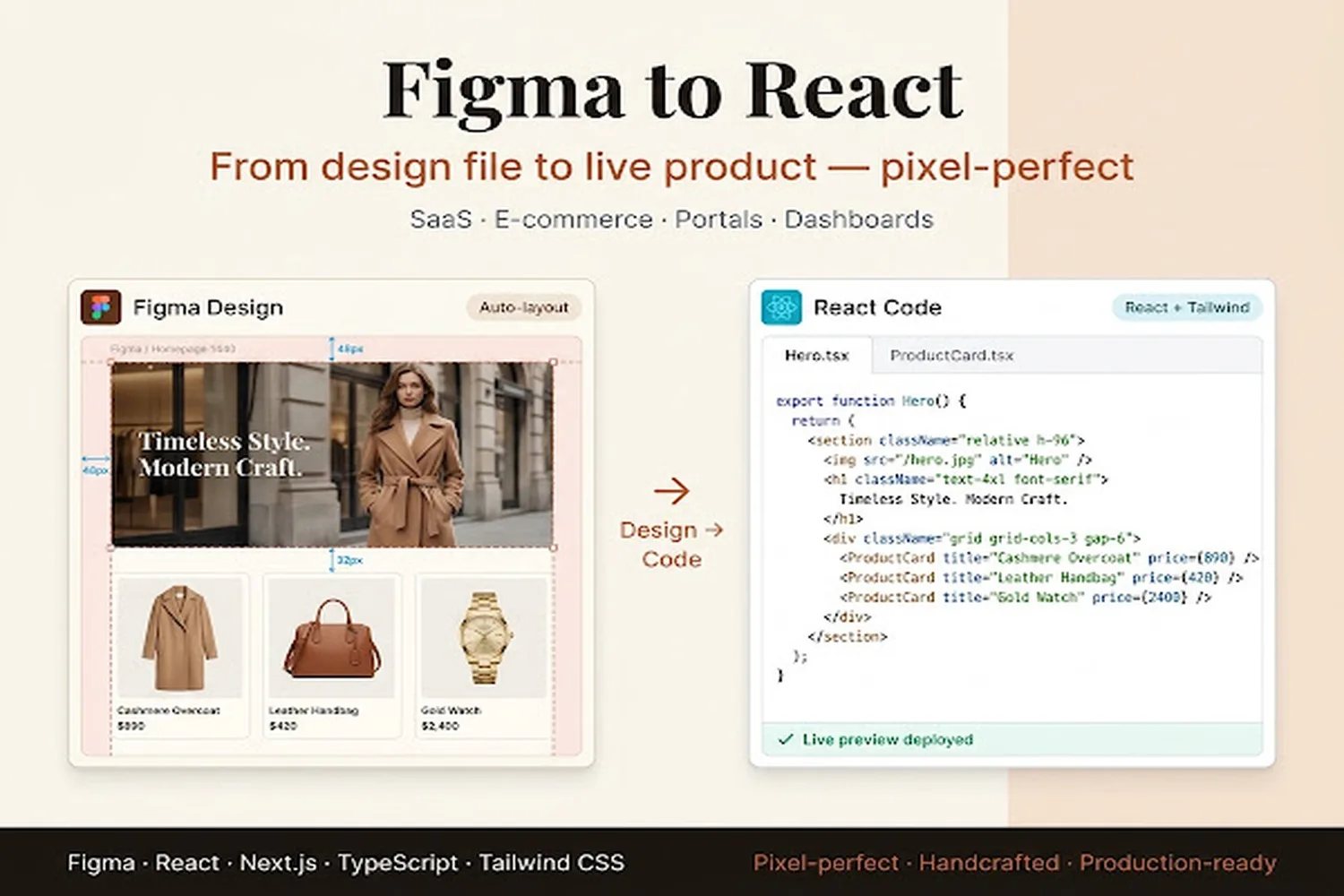1344x896 pixels.
Task: Click the 'React Code' panel title
Action: (877, 307)
